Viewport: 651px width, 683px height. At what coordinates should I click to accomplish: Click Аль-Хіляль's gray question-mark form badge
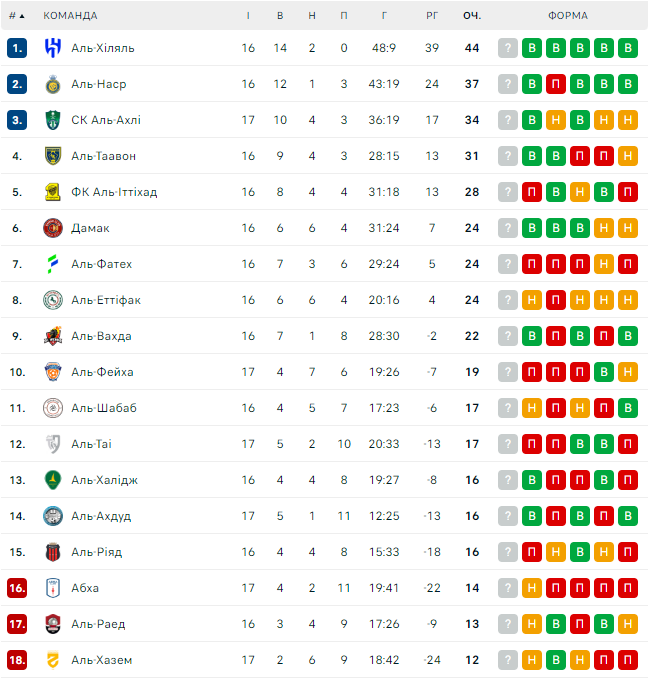pos(508,48)
